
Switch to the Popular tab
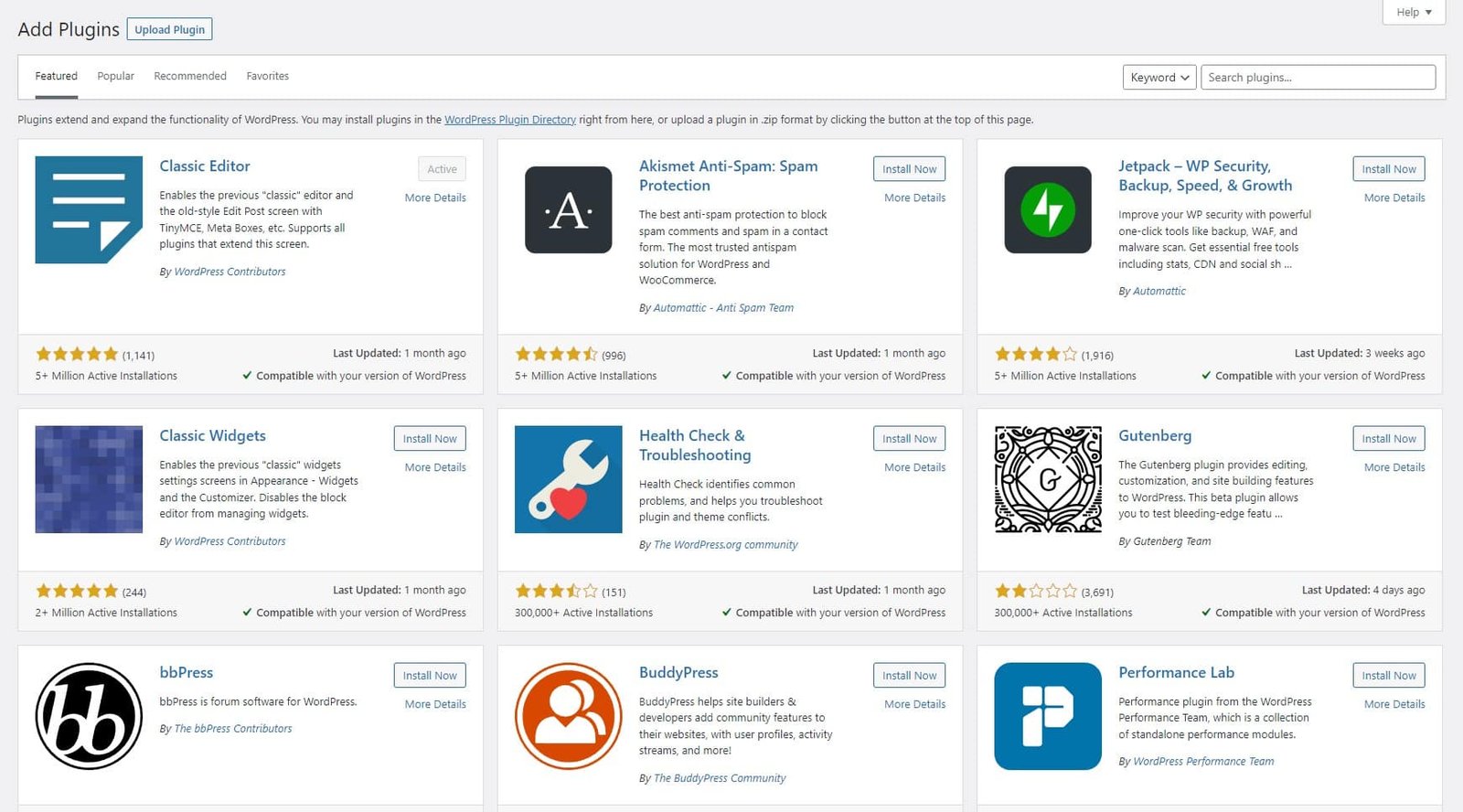point(115,76)
